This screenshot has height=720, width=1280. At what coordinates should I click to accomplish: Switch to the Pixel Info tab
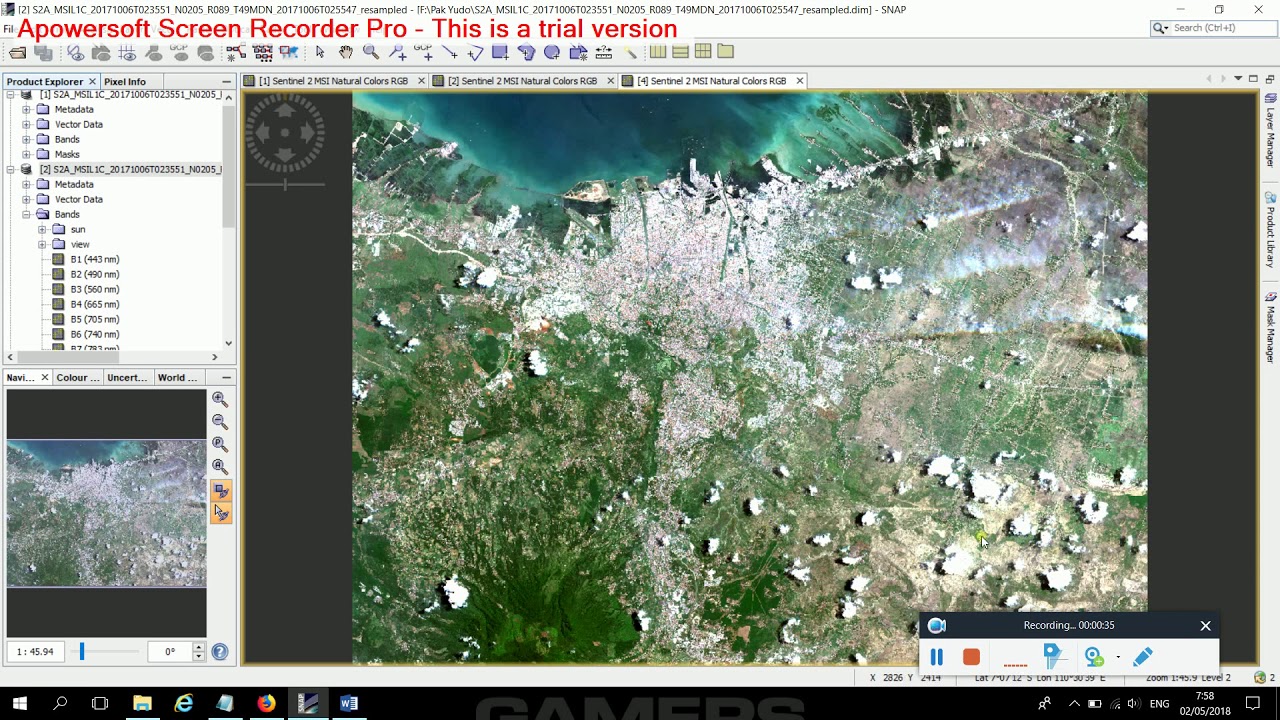124,81
